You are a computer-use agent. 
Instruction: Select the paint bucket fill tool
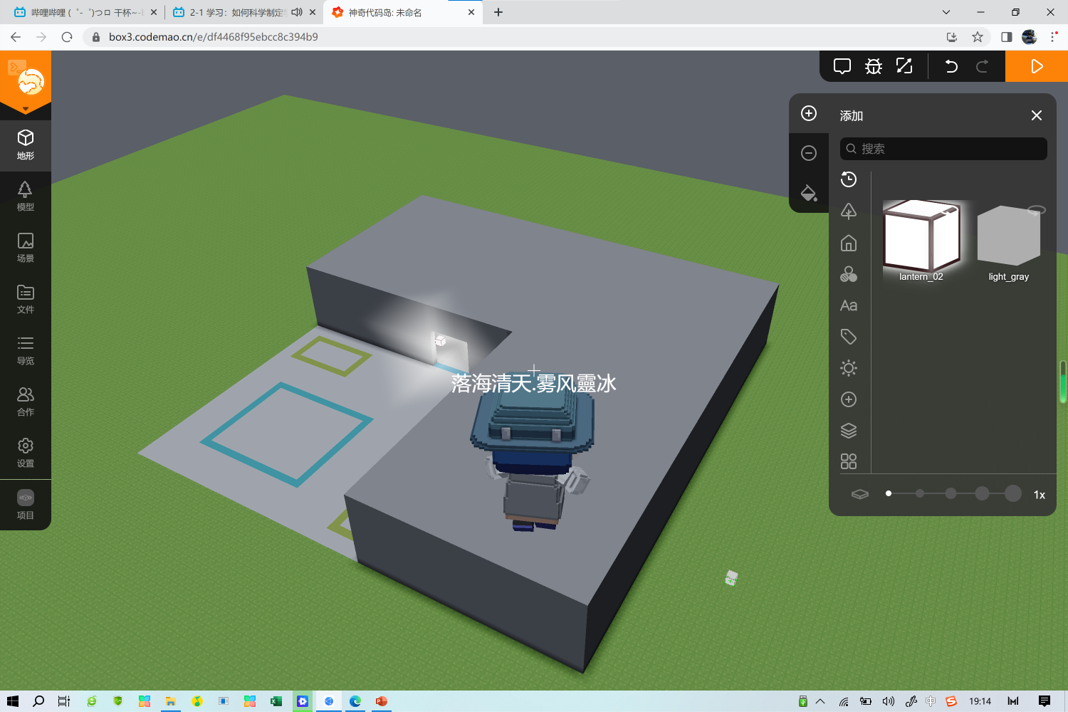coord(808,193)
